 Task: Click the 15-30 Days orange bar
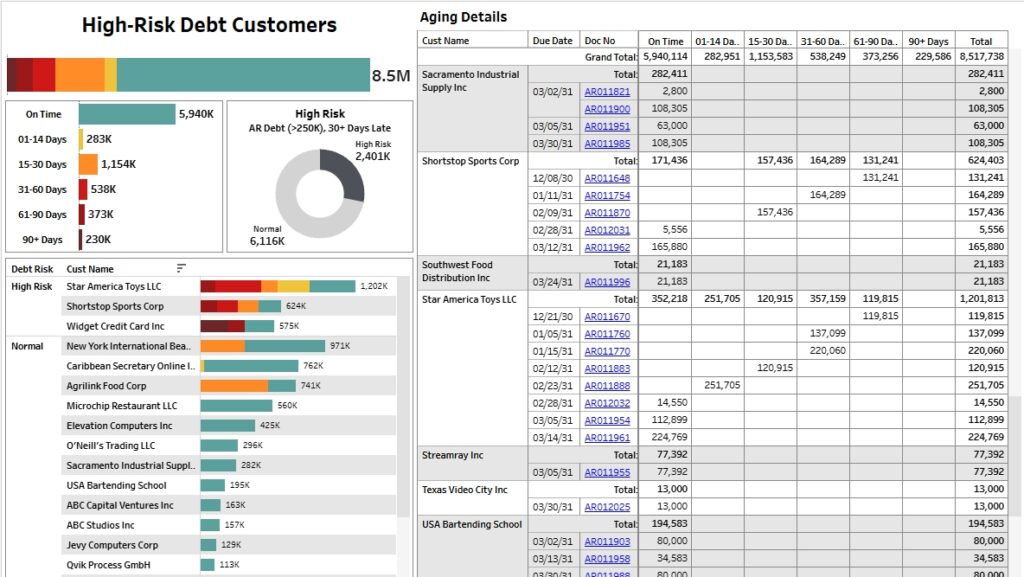[88, 164]
